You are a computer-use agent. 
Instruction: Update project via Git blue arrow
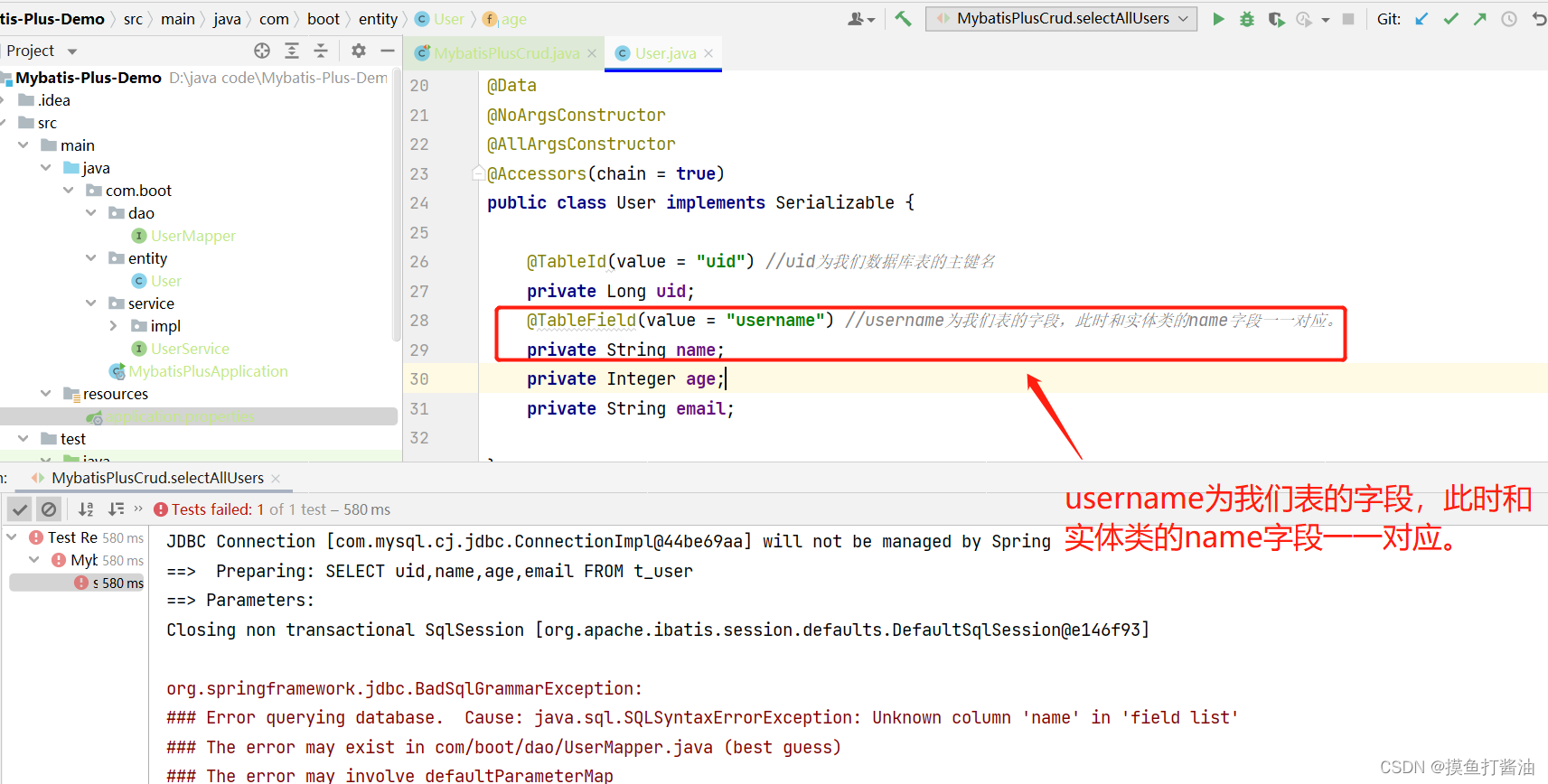tap(1421, 19)
